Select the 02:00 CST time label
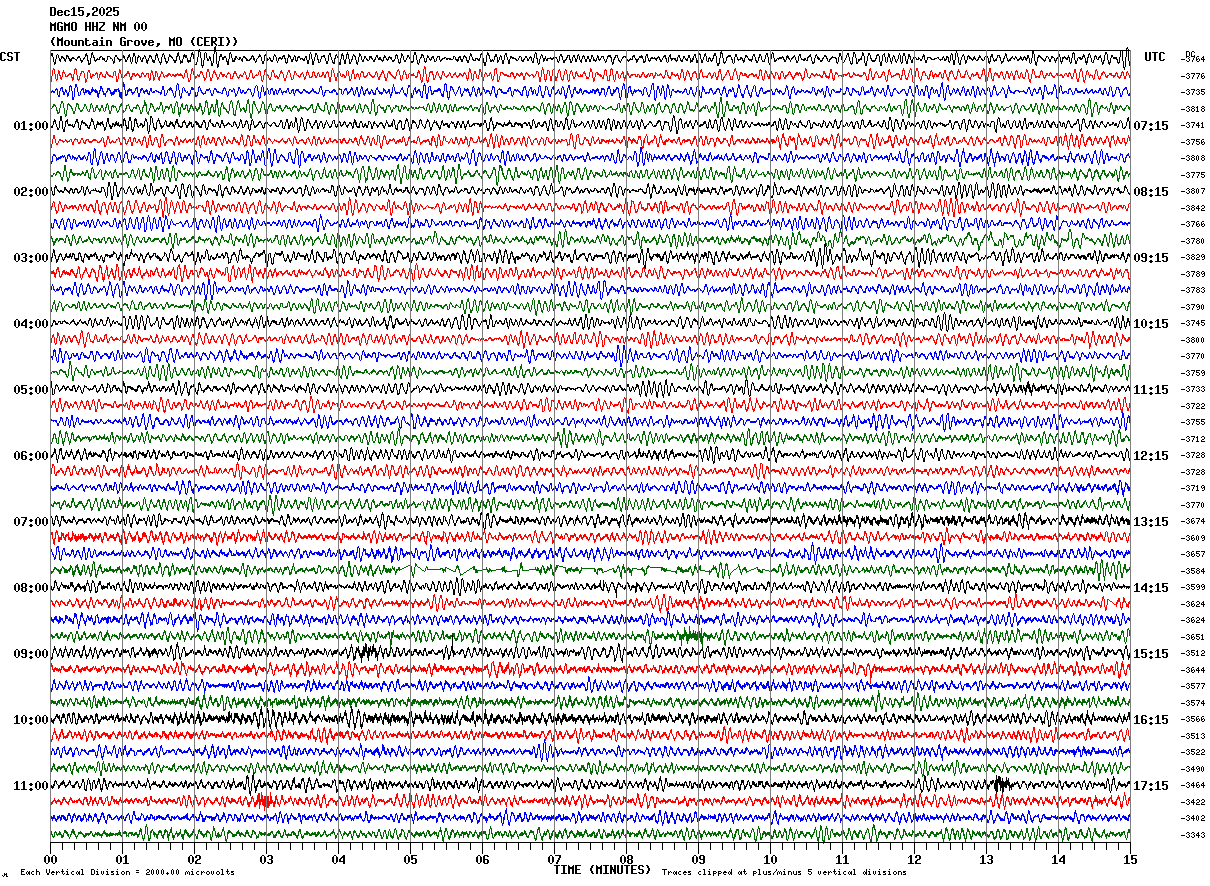 click(x=31, y=192)
